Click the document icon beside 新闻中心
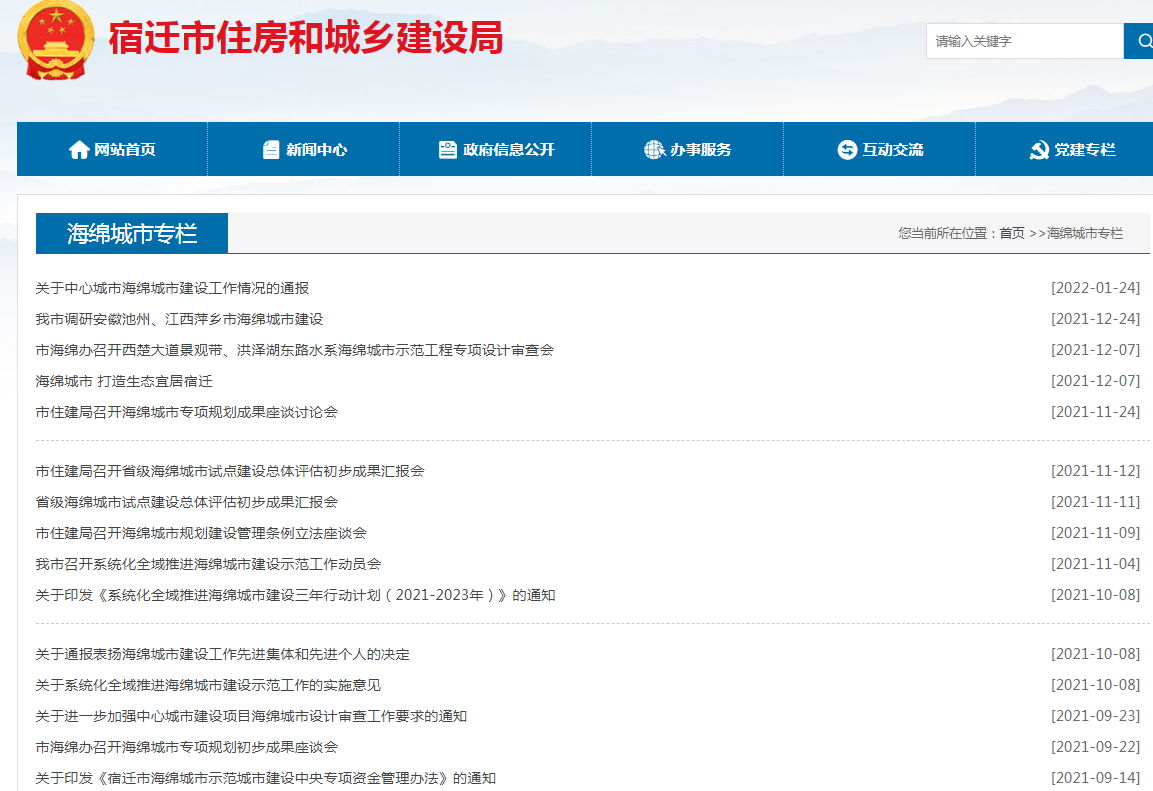This screenshot has width=1153, height=791. tap(271, 150)
